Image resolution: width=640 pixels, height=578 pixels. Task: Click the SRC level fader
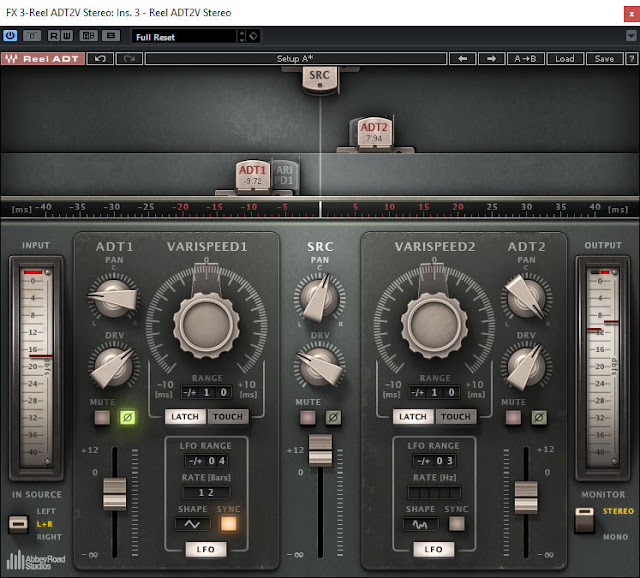click(320, 450)
